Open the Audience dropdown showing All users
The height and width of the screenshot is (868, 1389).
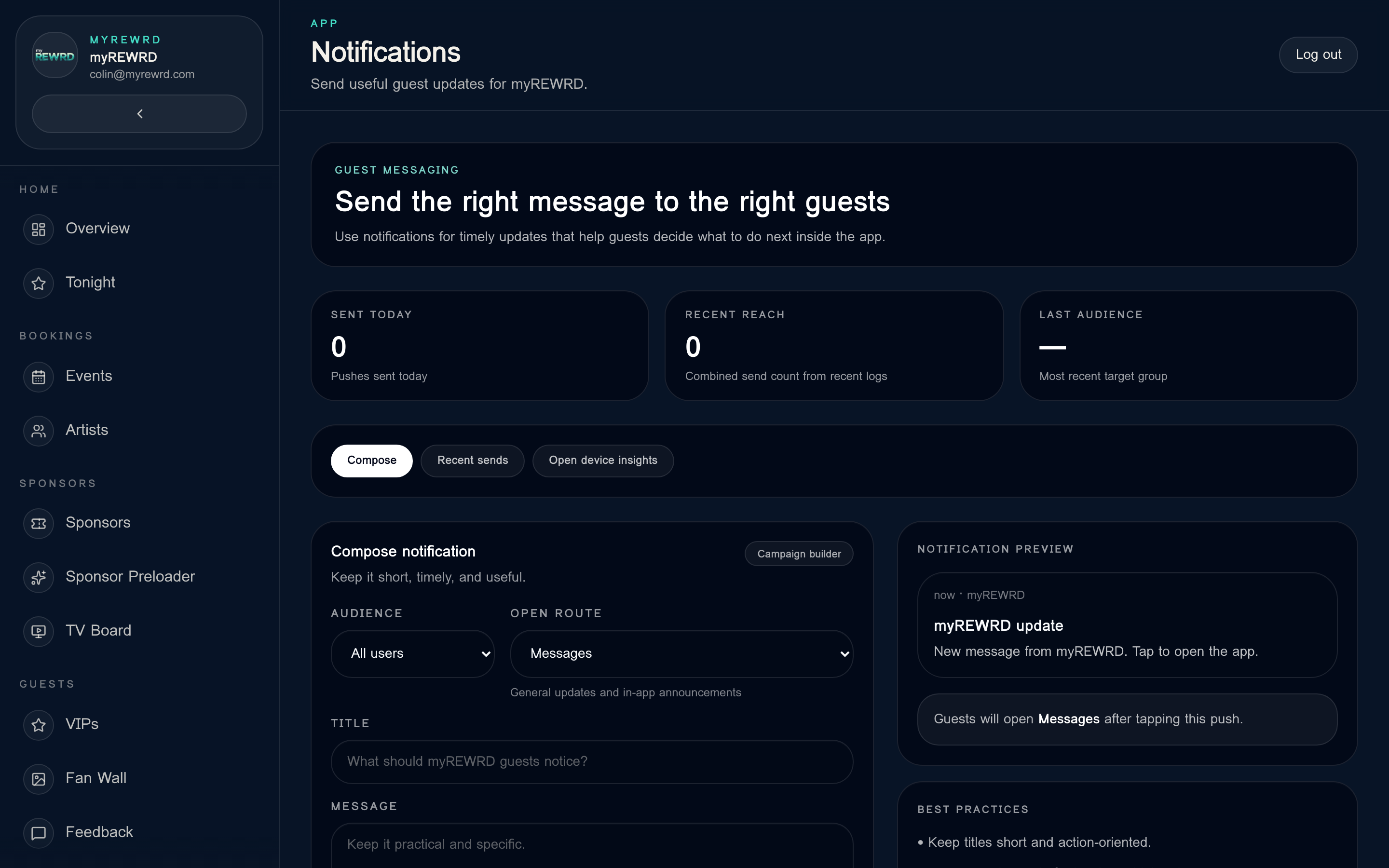412,653
